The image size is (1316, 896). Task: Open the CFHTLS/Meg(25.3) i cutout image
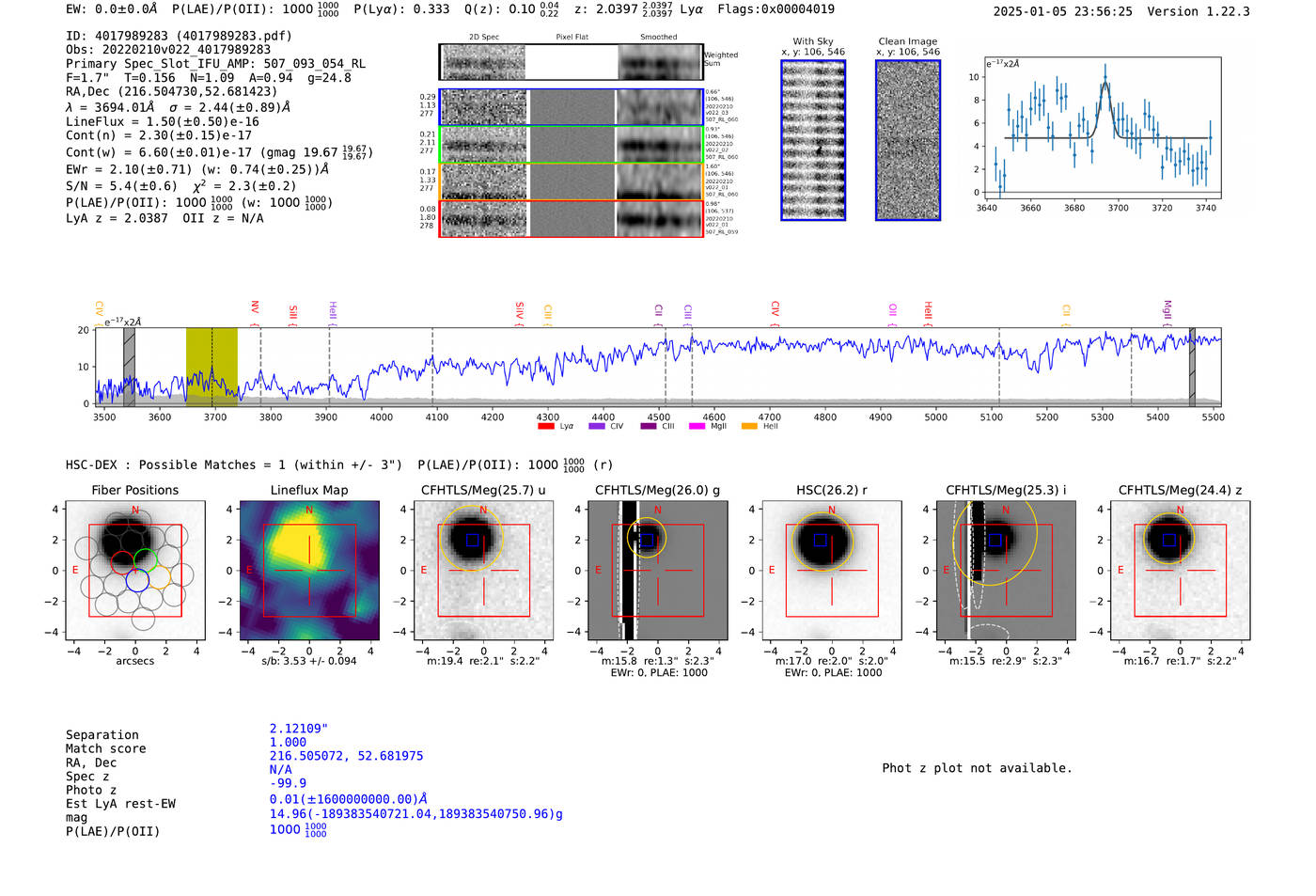[1005, 571]
